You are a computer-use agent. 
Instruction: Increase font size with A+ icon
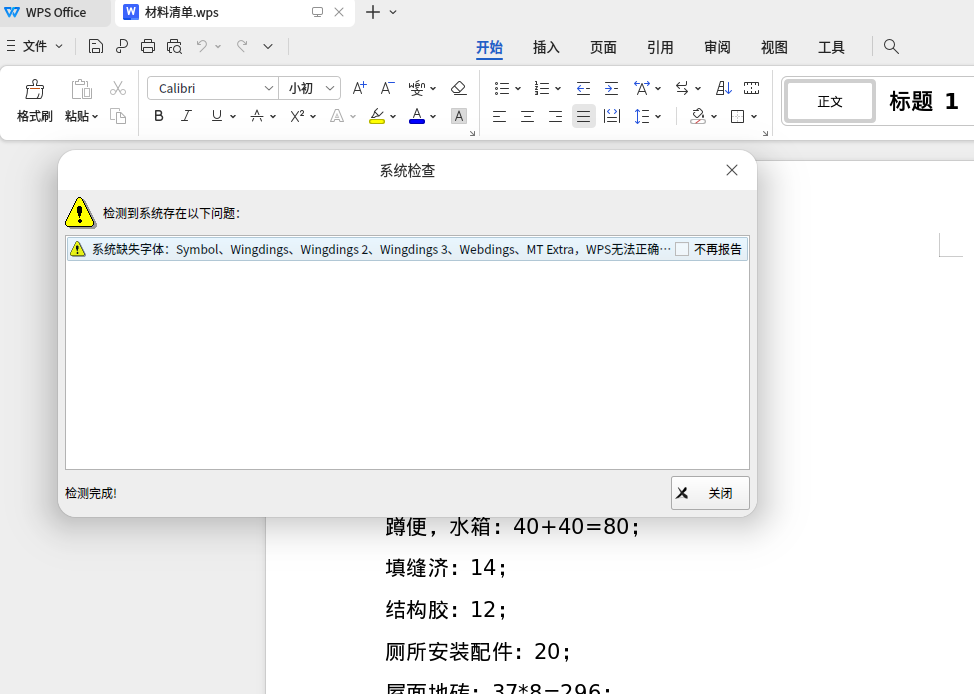359,88
